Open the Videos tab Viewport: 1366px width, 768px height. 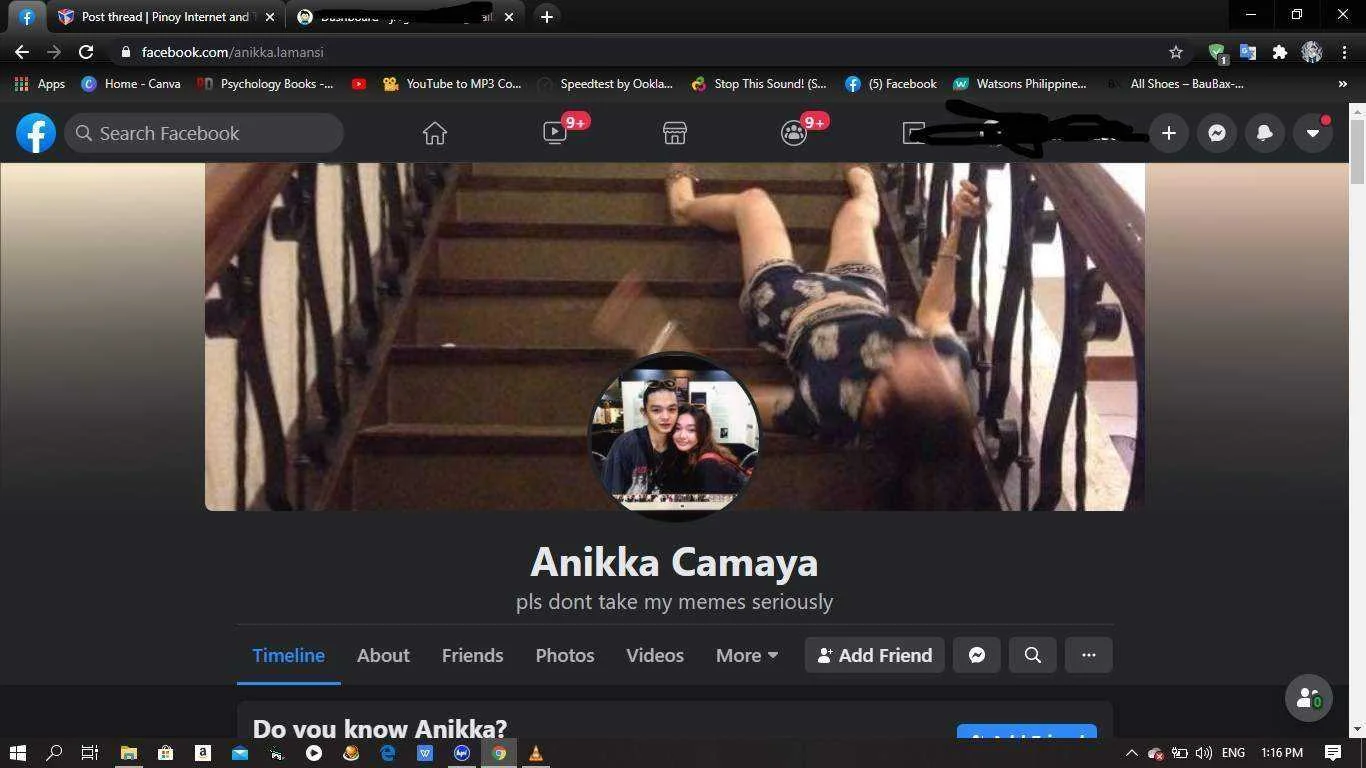pyautogui.click(x=655, y=655)
